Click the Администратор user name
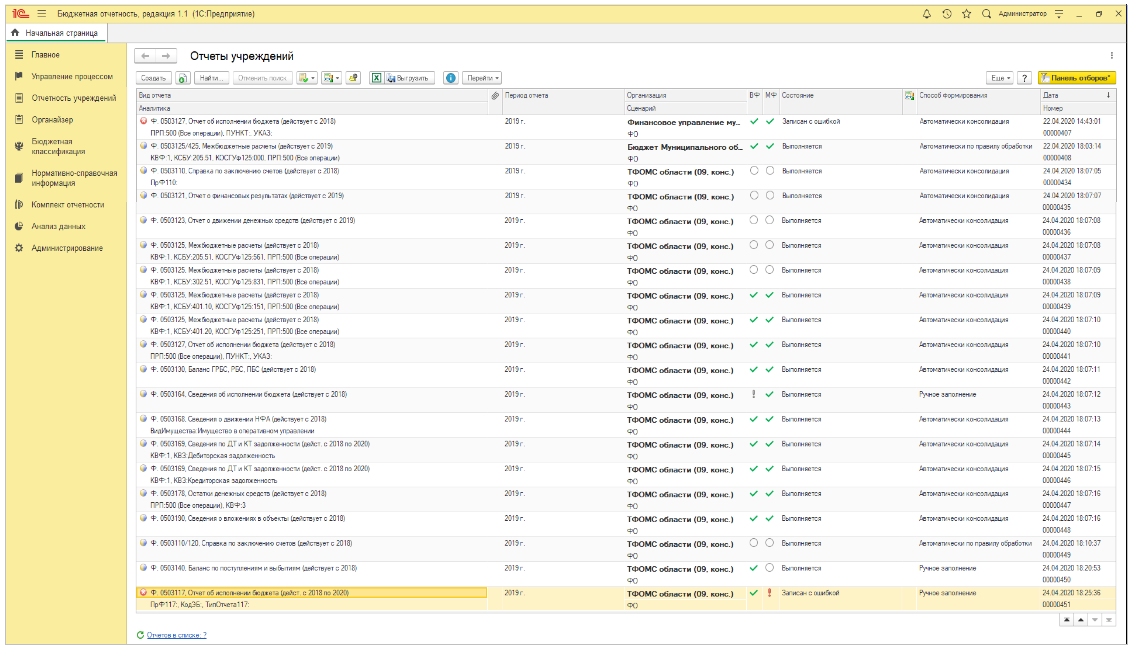 [1022, 14]
